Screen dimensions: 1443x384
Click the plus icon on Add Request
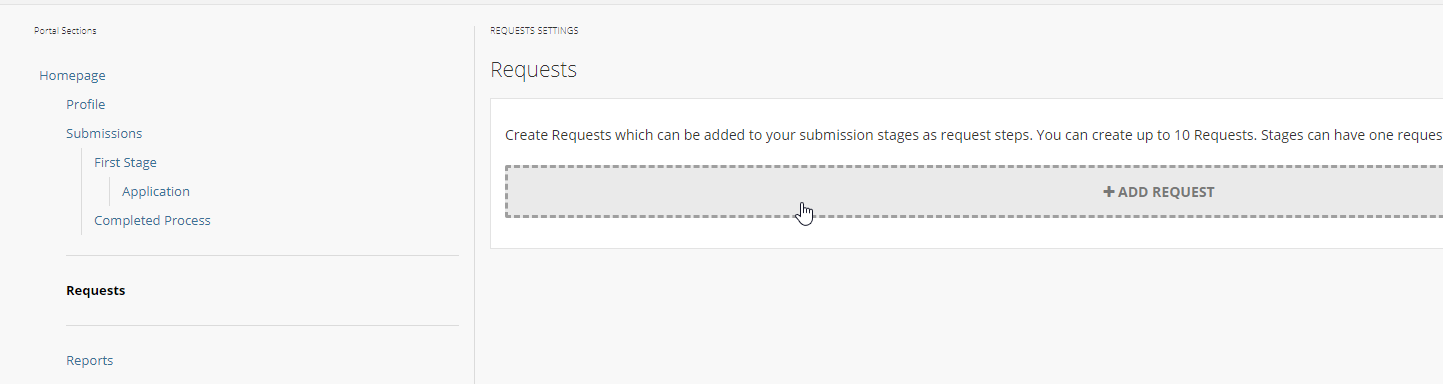coord(1109,192)
